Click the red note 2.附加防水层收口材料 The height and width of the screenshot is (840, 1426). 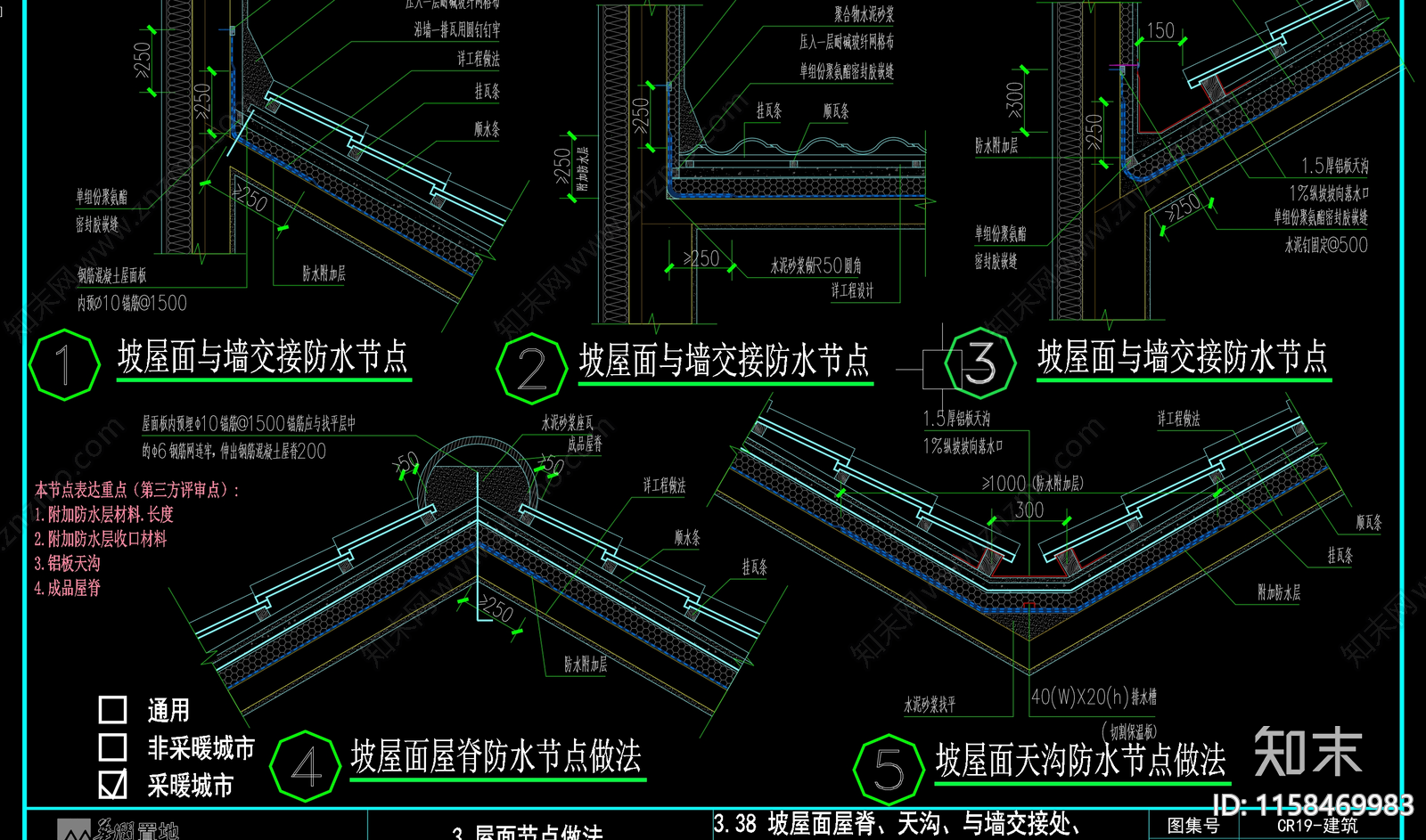click(x=101, y=539)
